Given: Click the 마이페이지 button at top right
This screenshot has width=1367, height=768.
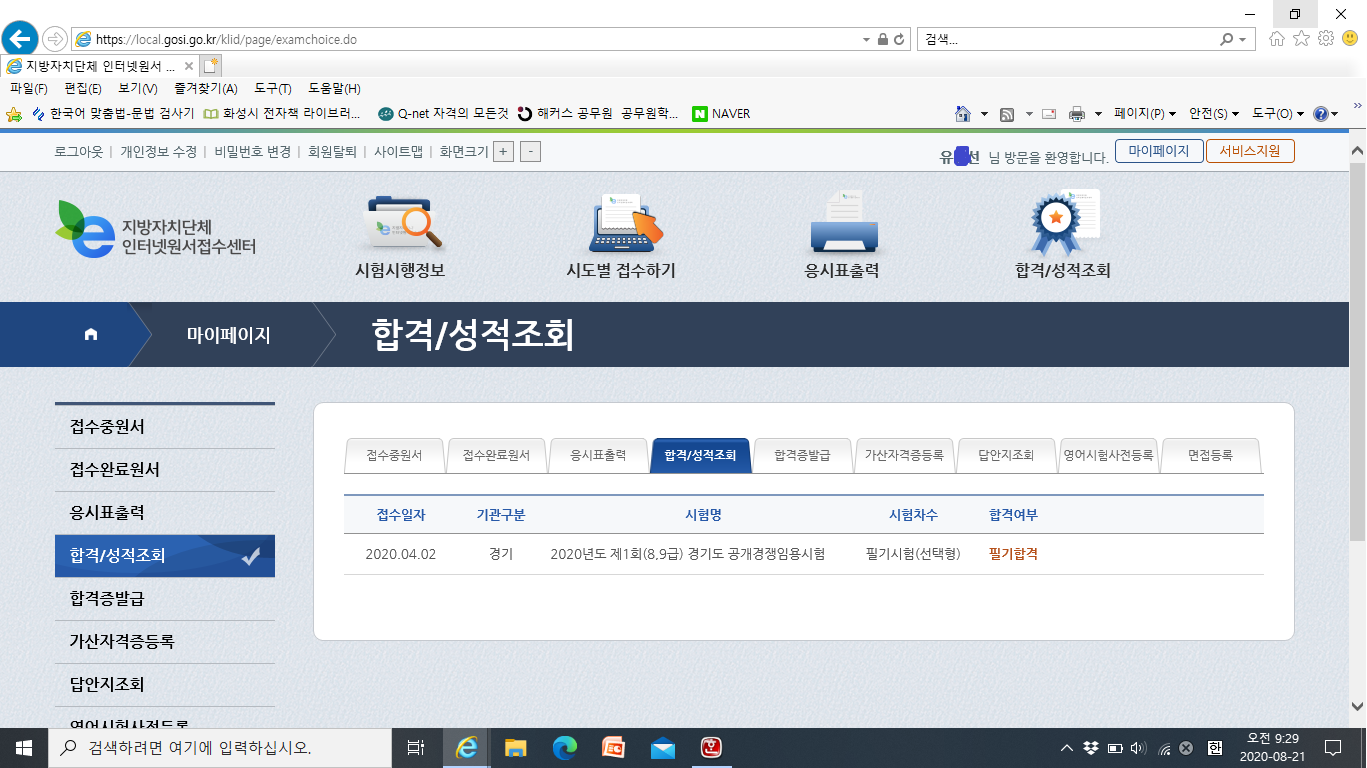Looking at the screenshot, I should [x=1158, y=151].
